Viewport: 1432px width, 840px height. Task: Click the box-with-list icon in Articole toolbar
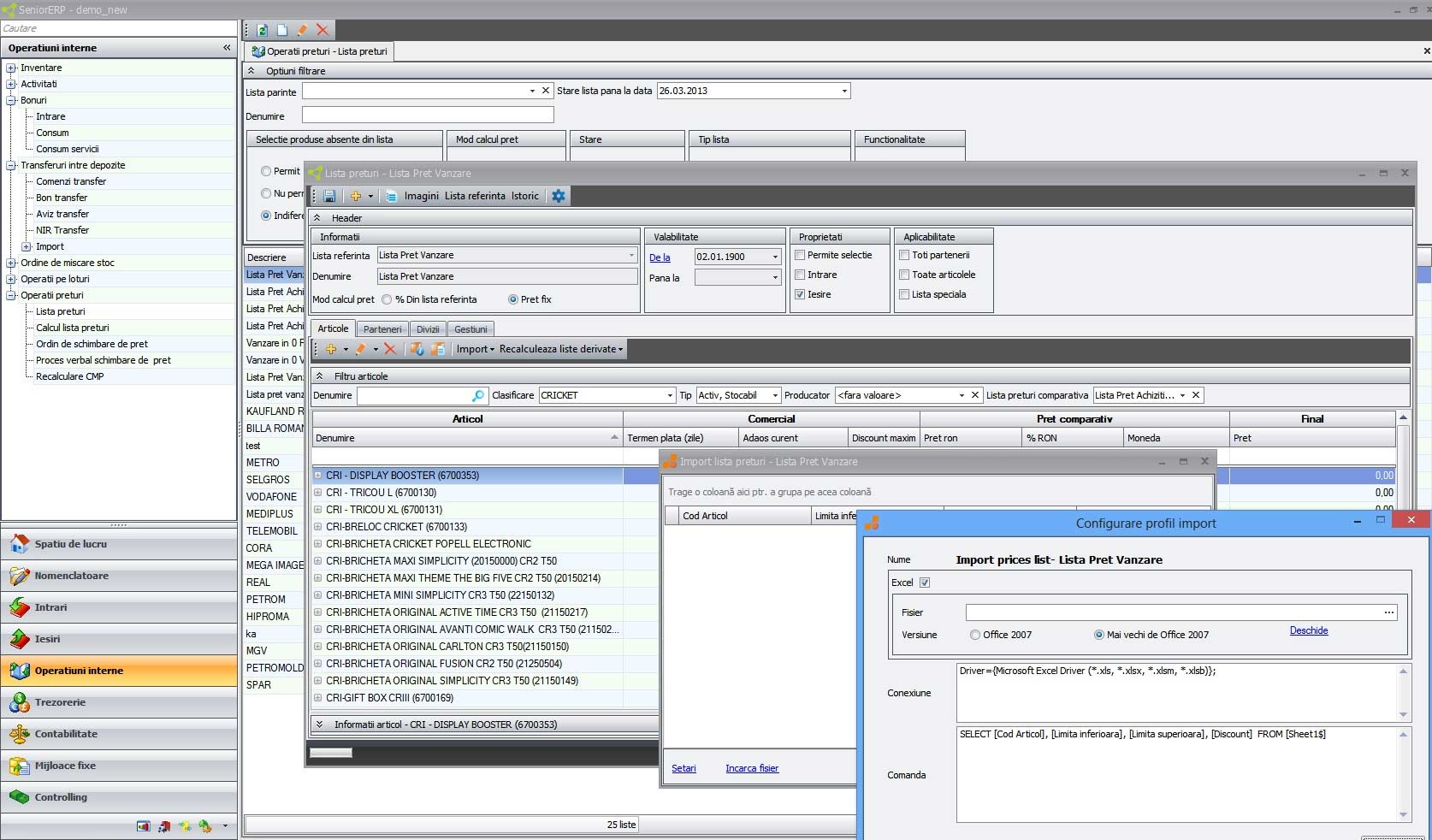[x=438, y=349]
